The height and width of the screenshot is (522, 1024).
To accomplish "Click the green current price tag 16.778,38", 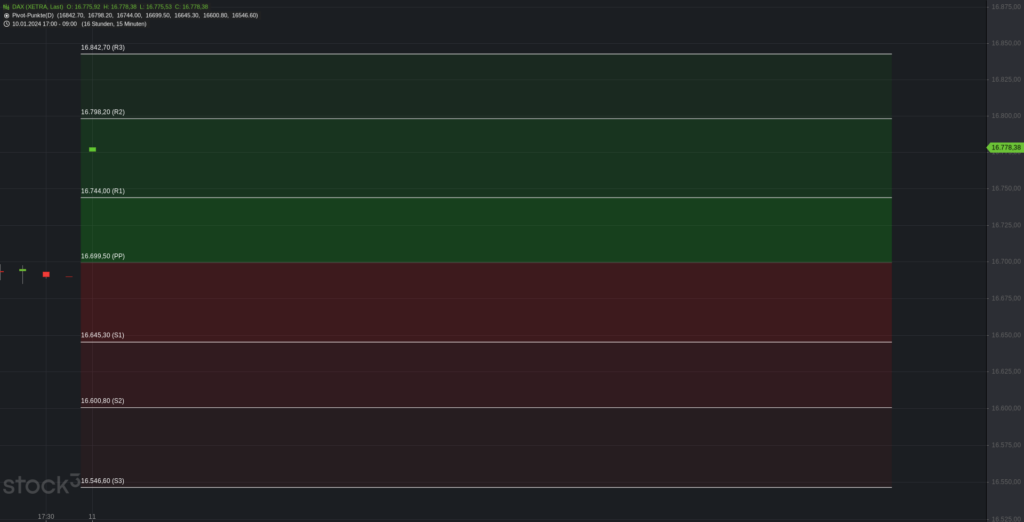I will 1005,148.
